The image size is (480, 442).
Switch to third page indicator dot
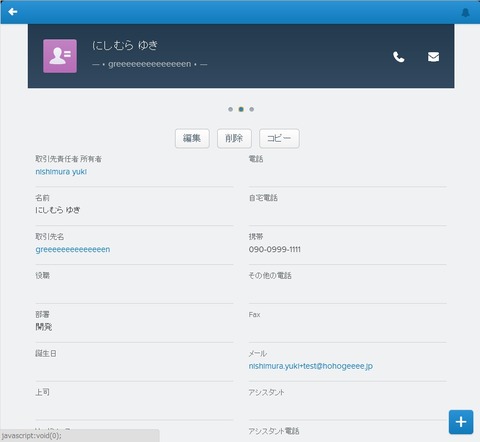pyautogui.click(x=252, y=109)
